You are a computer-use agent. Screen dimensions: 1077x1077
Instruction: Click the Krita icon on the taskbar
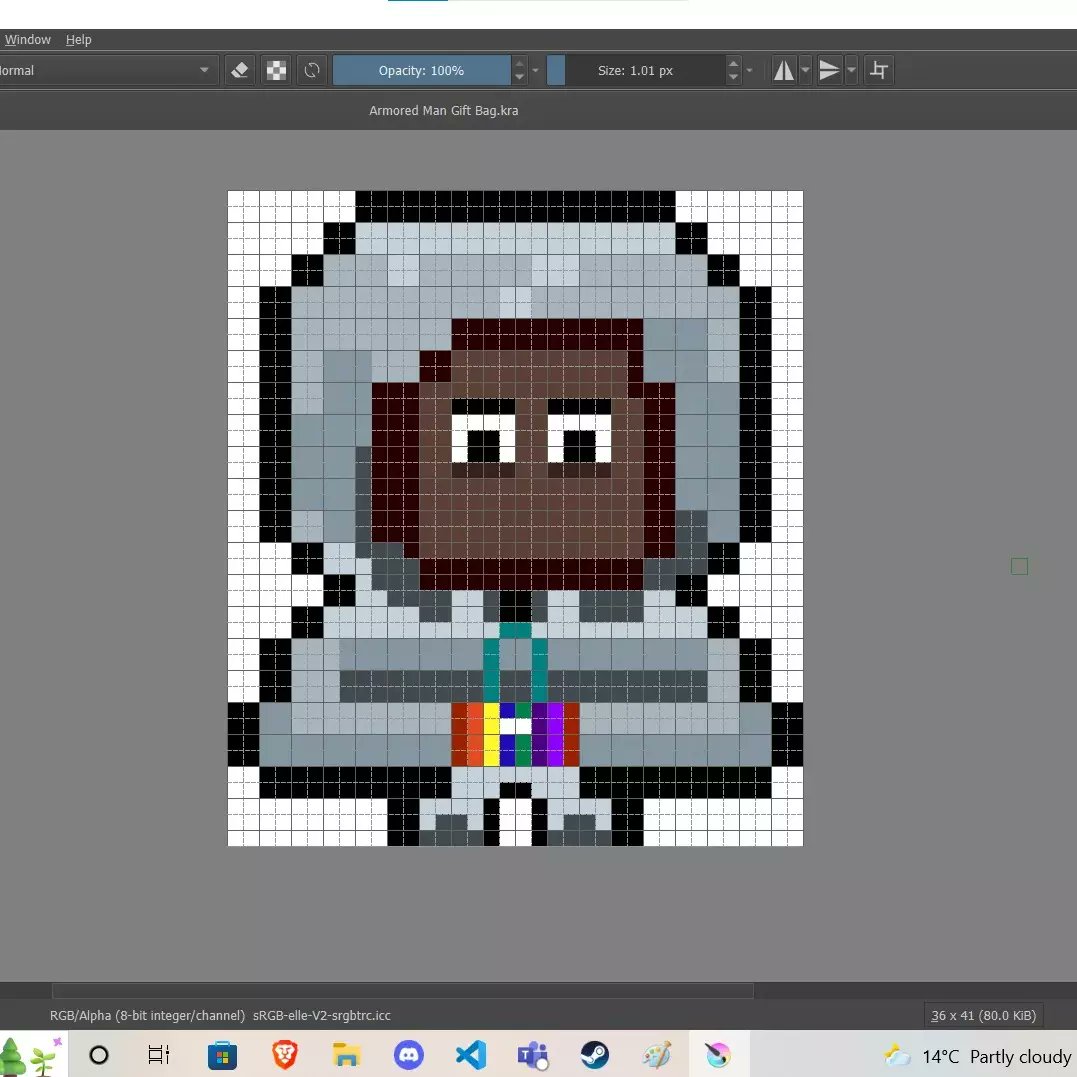click(x=718, y=1055)
